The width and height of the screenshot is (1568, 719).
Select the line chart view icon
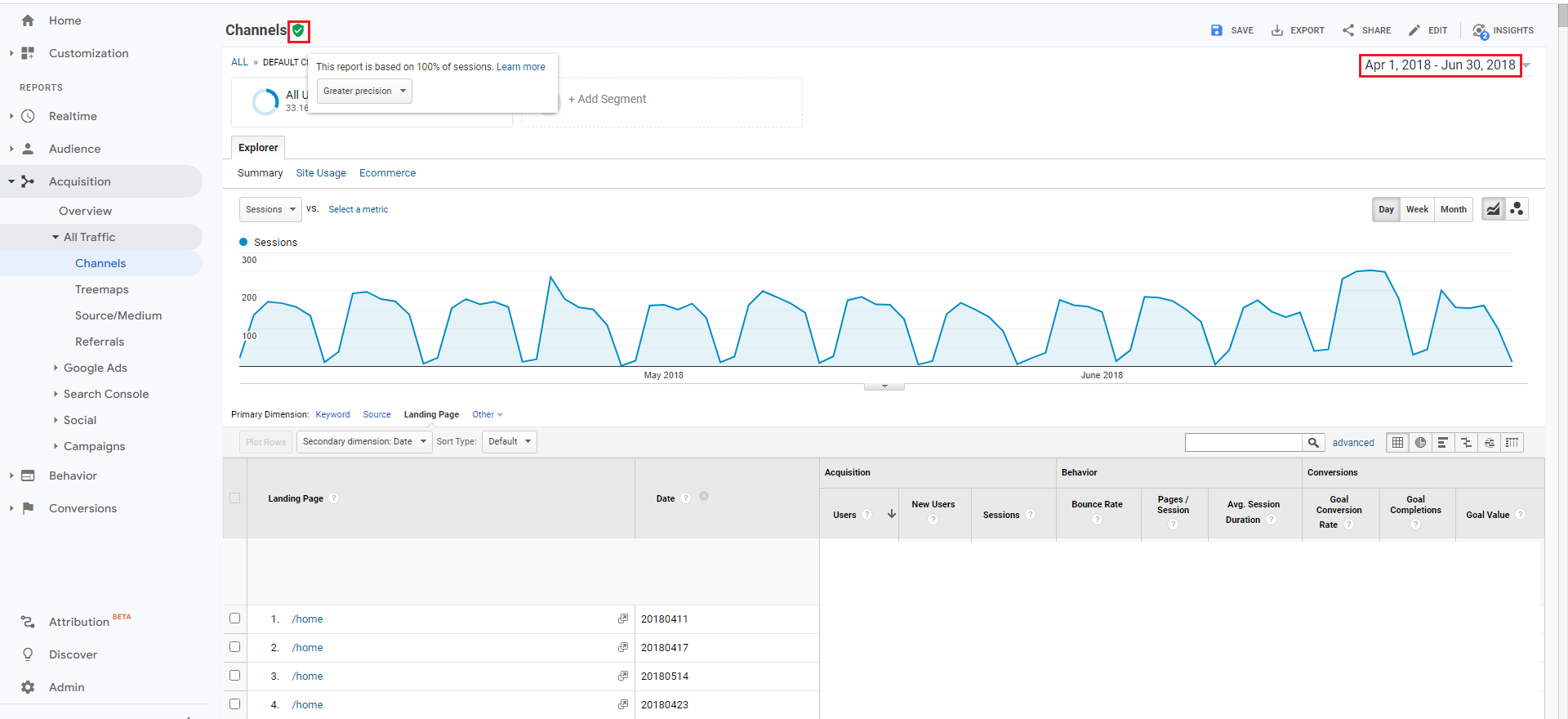pyautogui.click(x=1493, y=209)
